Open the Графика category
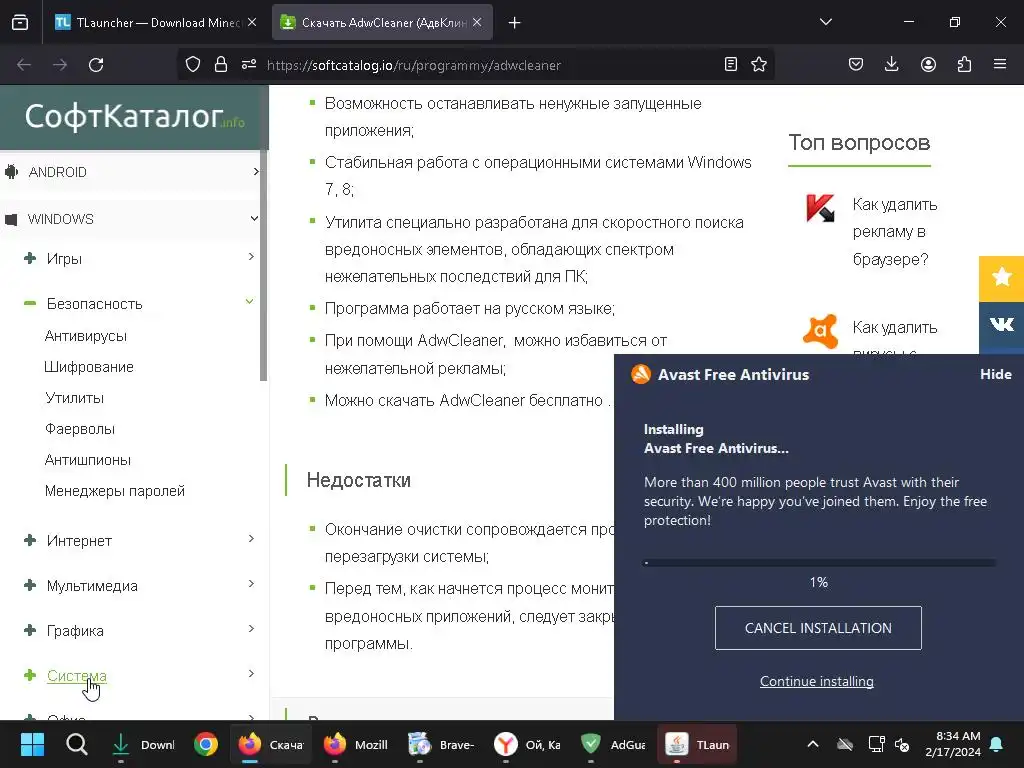Screen dimensions: 1024x768 [x=75, y=631]
